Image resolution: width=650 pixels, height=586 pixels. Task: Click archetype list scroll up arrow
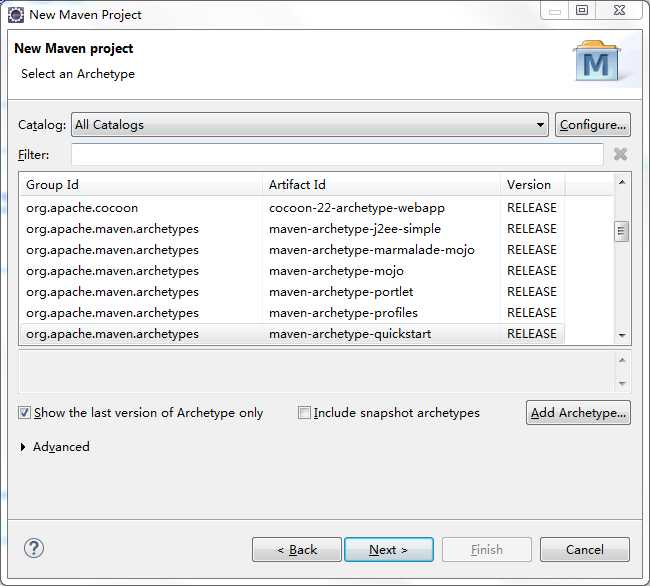pyautogui.click(x=621, y=182)
